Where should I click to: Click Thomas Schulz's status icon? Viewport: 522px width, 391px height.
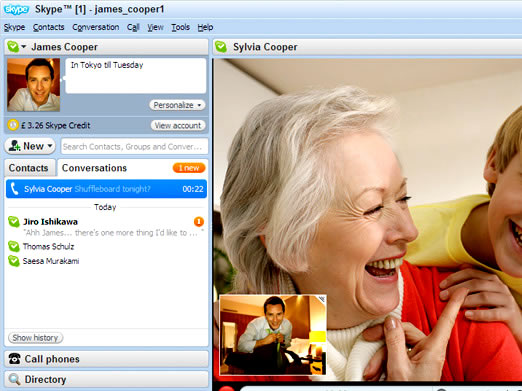pos(14,246)
